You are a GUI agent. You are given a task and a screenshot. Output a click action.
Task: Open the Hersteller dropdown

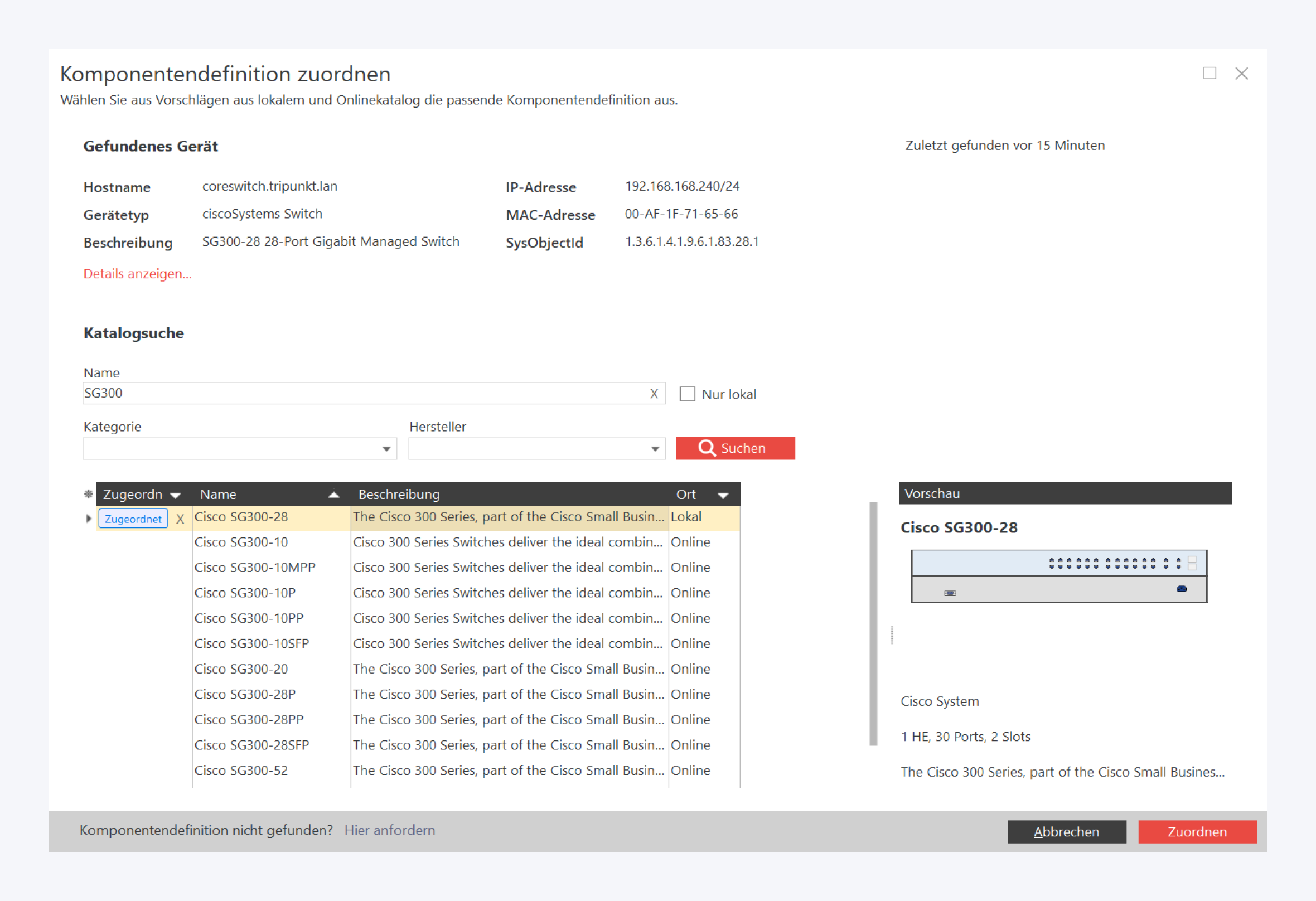tap(655, 448)
